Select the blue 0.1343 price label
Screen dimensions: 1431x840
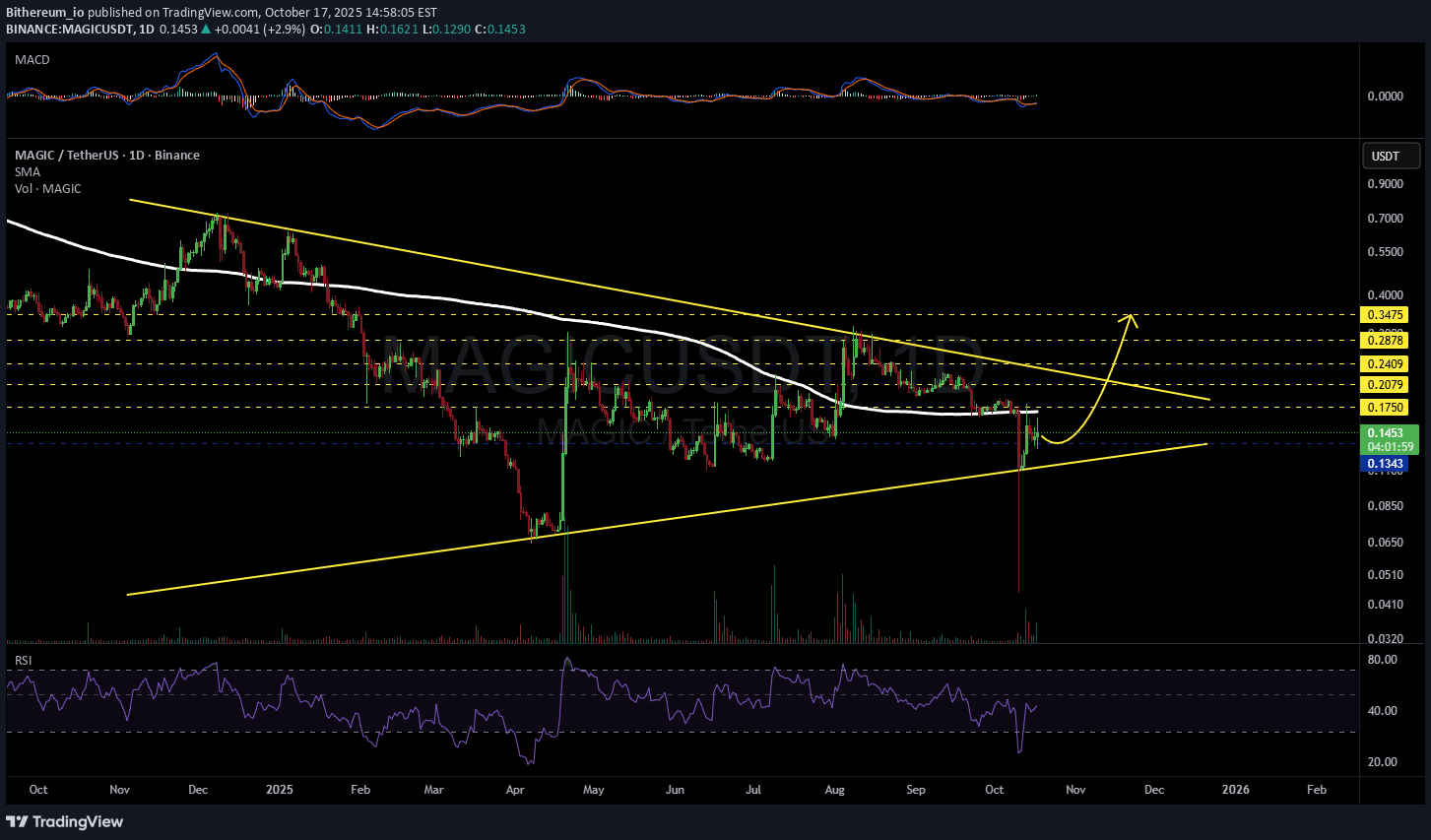coord(1384,465)
